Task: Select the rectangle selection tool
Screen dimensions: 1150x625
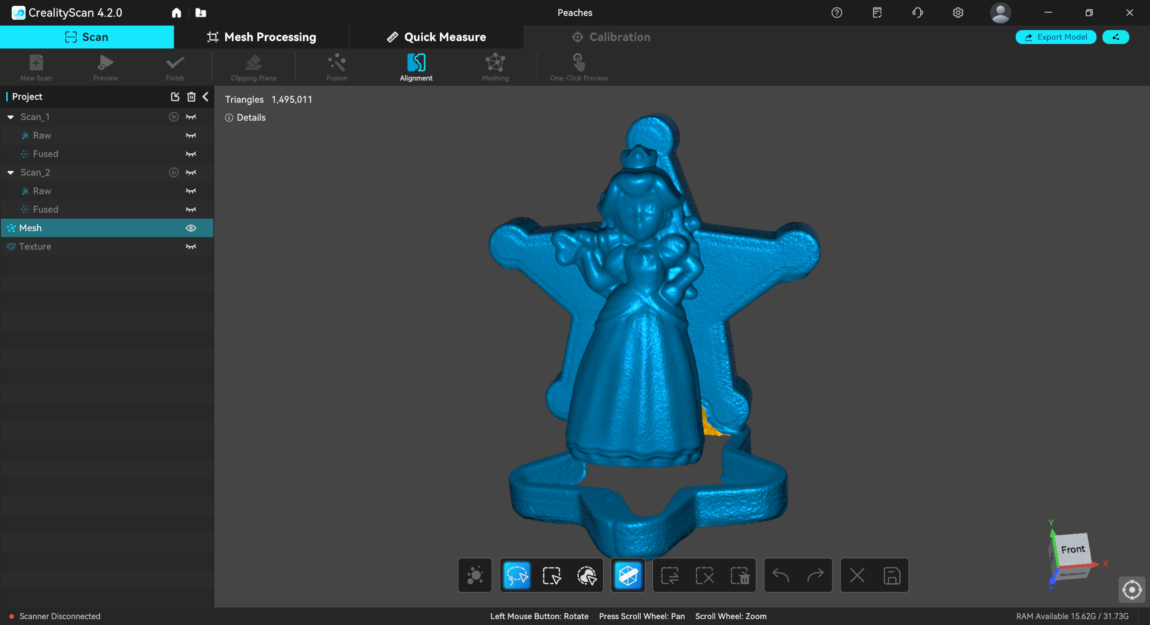Action: pyautogui.click(x=551, y=575)
